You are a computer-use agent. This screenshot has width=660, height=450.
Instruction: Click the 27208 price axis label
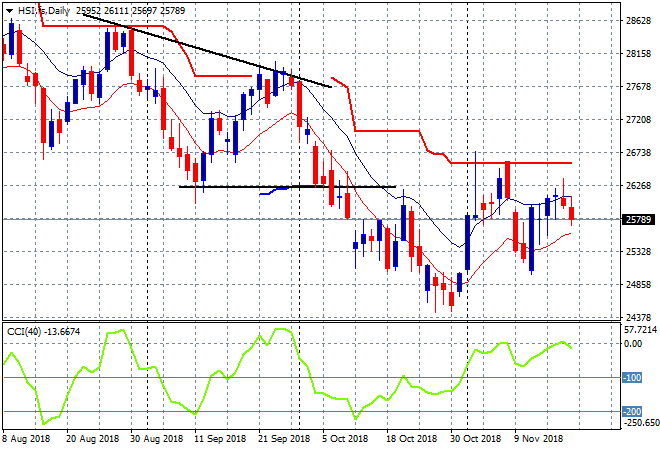pyautogui.click(x=638, y=120)
